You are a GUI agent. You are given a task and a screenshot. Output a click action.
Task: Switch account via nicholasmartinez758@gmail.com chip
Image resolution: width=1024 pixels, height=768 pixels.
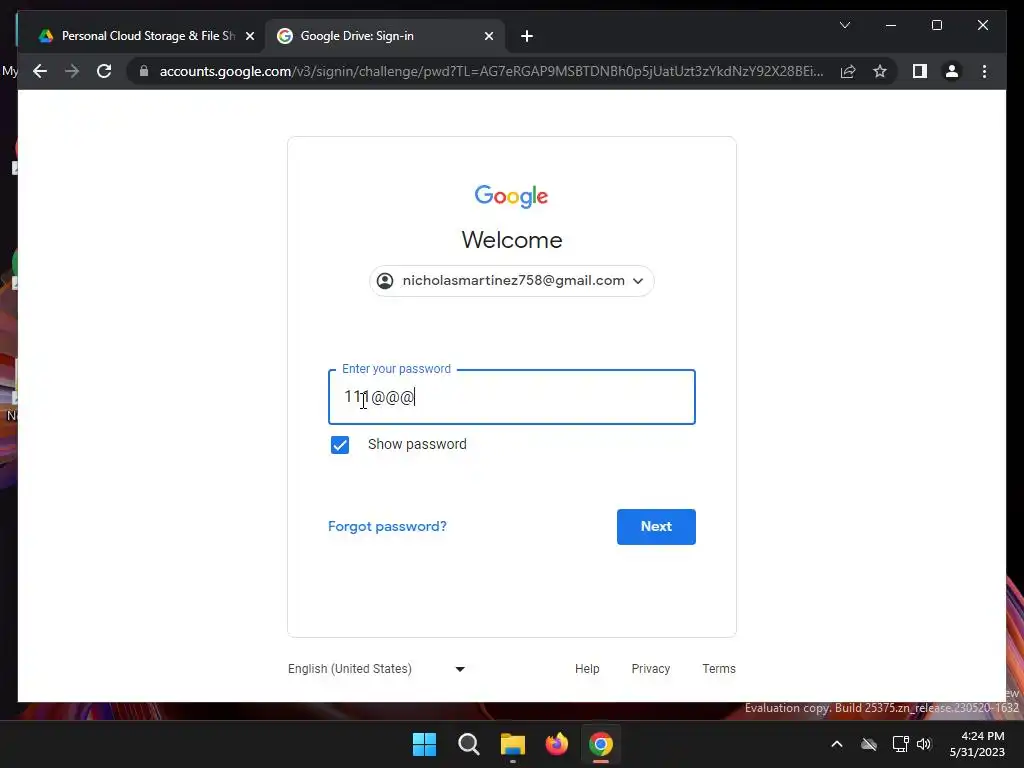pos(511,281)
